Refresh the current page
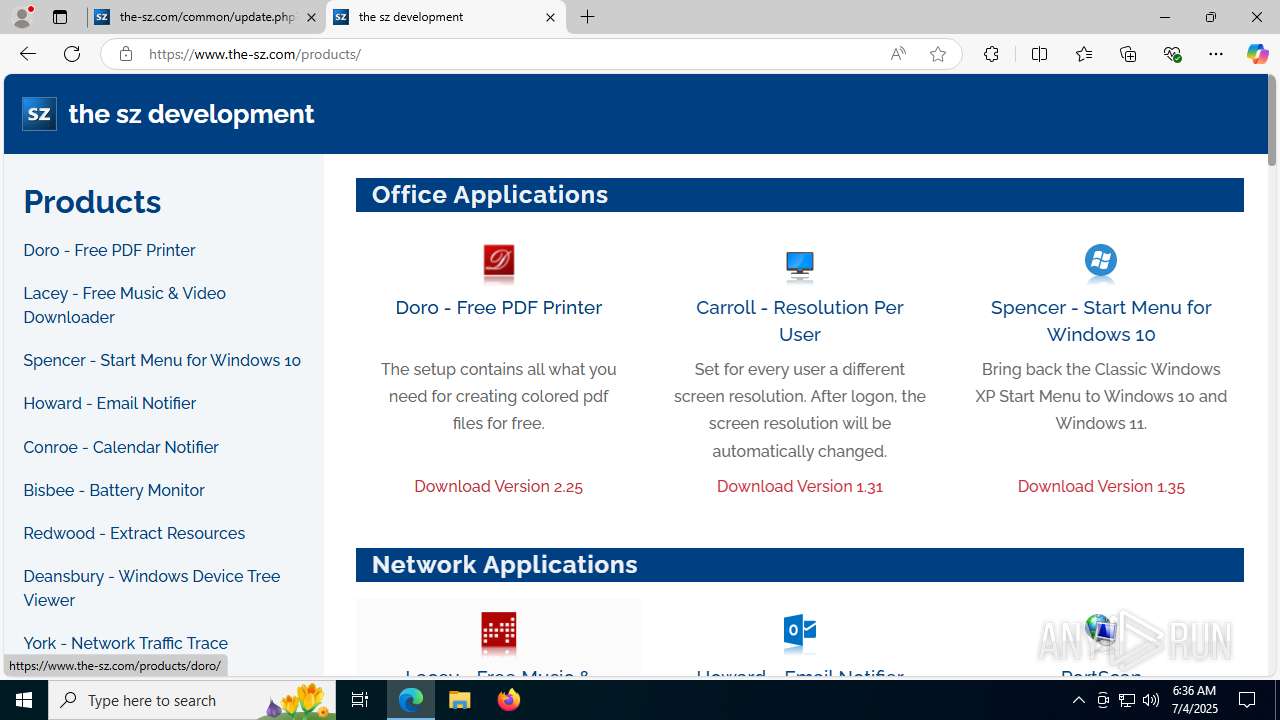The image size is (1280, 720). click(x=72, y=54)
